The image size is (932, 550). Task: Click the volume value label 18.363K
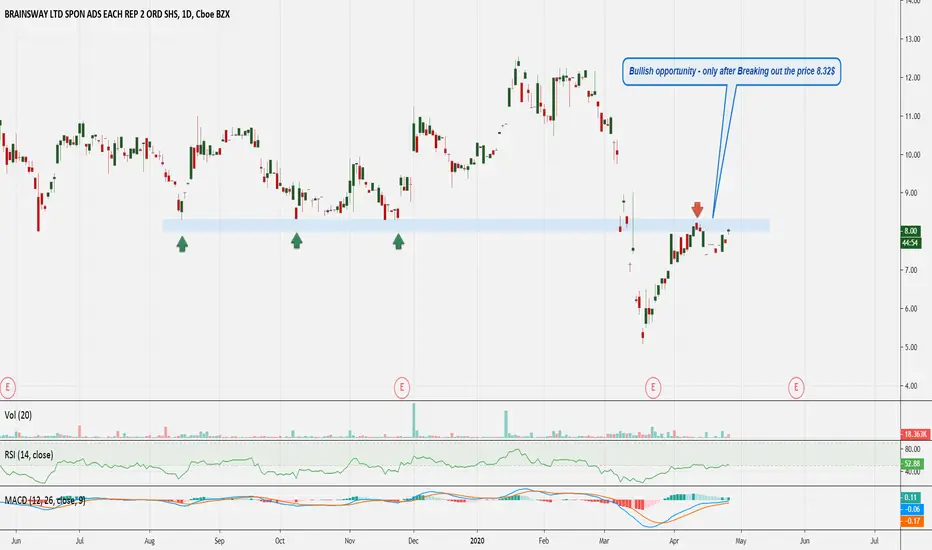click(x=915, y=435)
